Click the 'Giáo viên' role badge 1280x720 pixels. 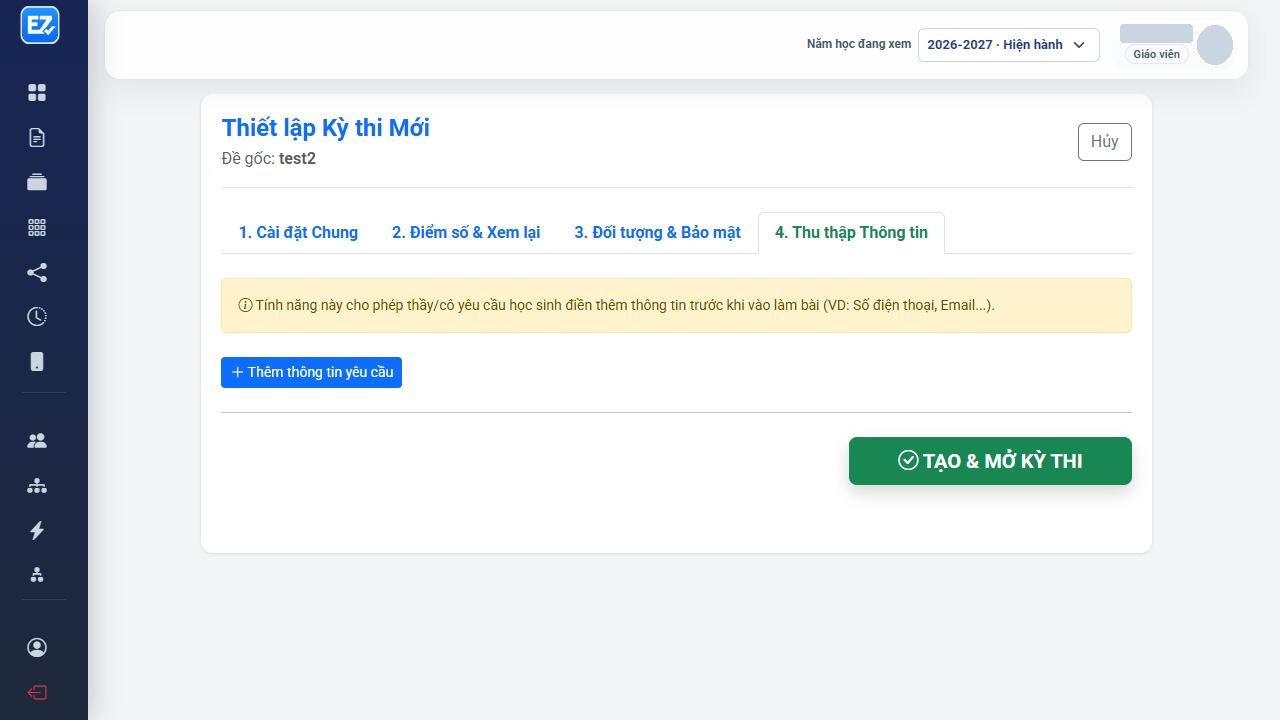1156,54
